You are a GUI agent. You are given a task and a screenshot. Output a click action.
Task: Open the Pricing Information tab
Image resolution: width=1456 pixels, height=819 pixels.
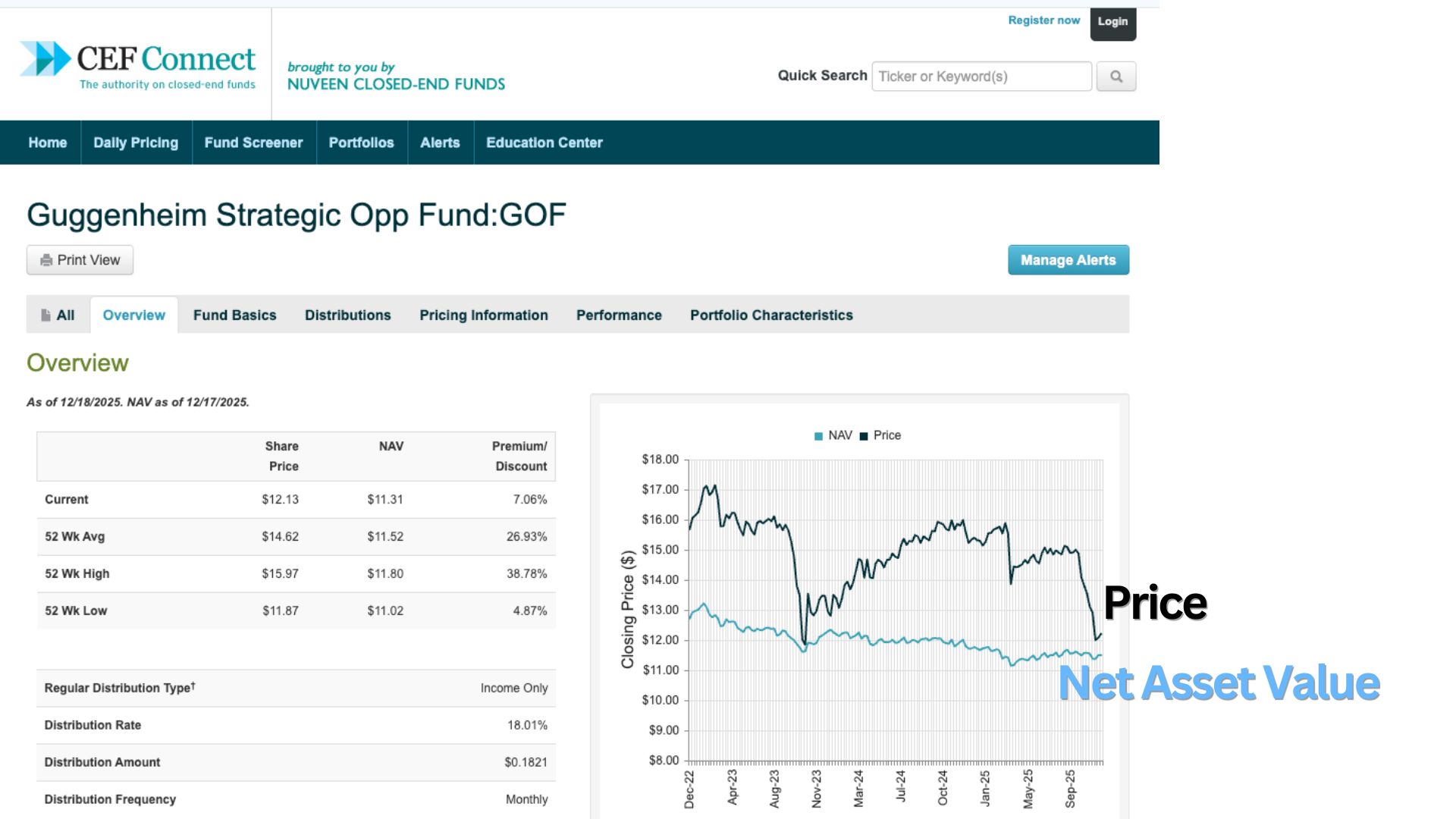click(483, 315)
